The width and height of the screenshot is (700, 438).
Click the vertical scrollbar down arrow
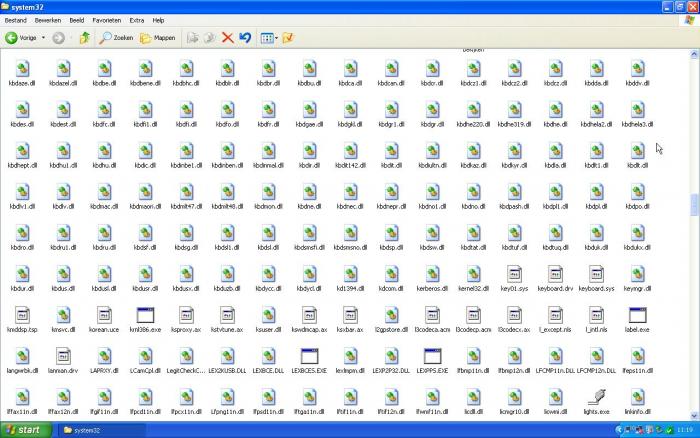(x=694, y=416)
